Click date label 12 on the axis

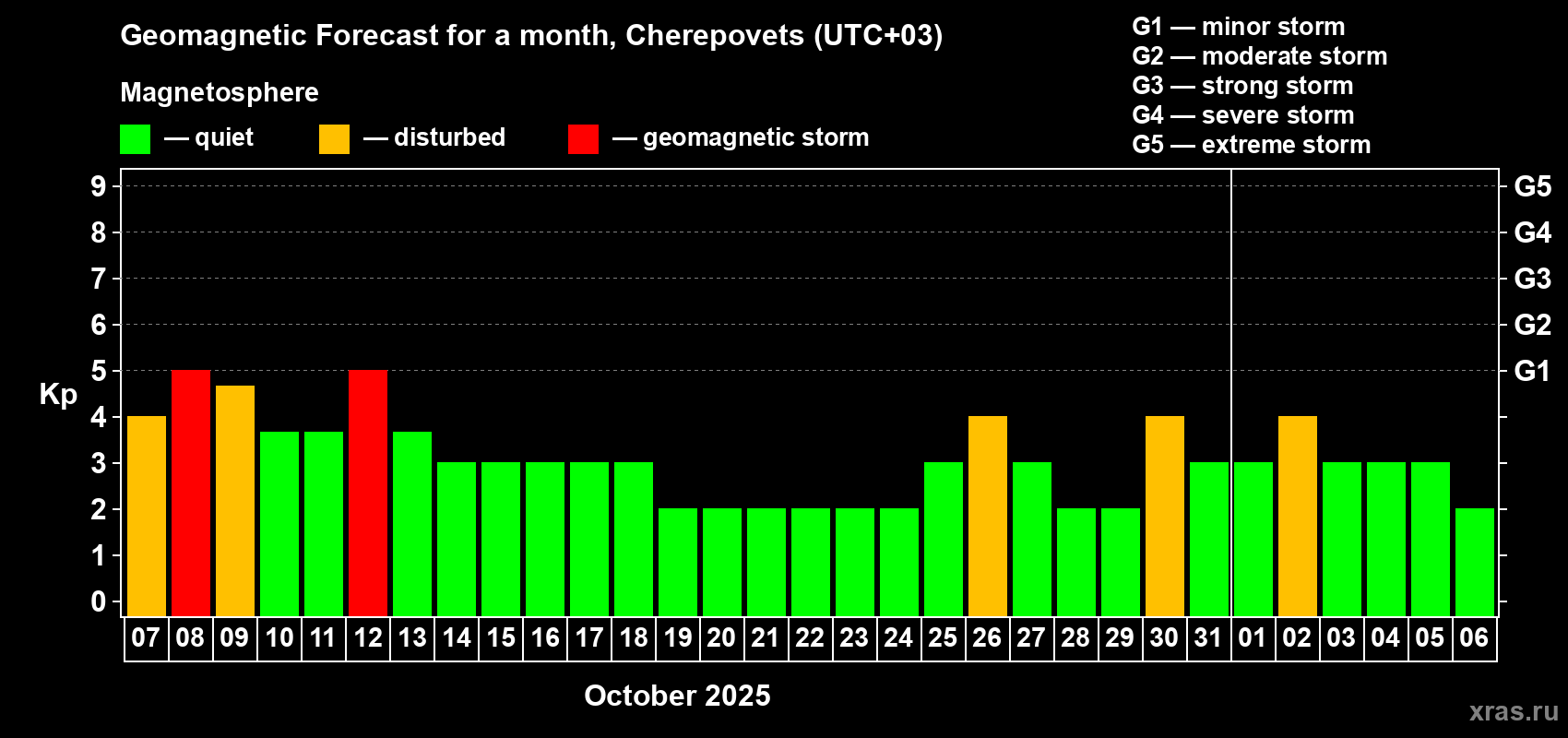point(368,637)
